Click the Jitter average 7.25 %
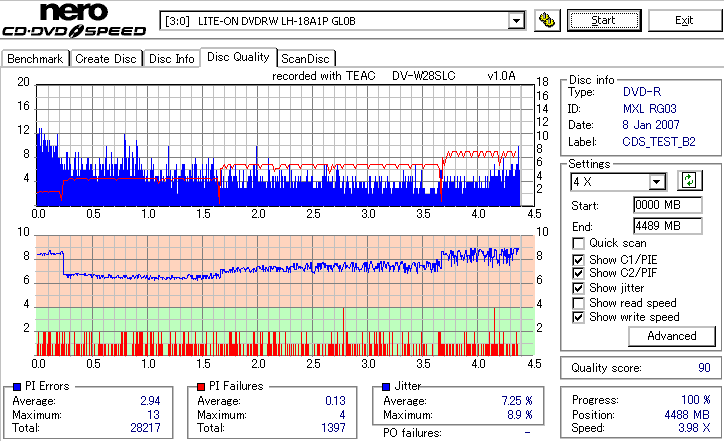Image resolution: width=724 pixels, height=441 pixels. pos(517,401)
